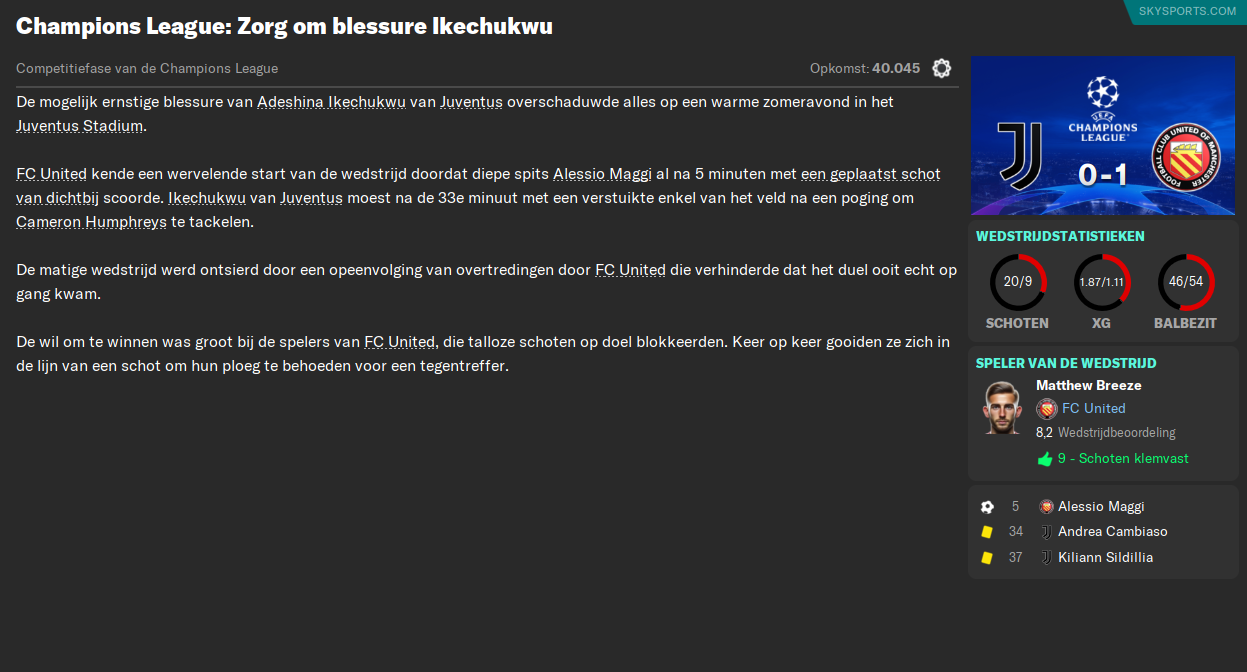Screen dimensions: 1247x672
Task: Click the goal icon beside Alessio Maggi
Action: point(988,506)
